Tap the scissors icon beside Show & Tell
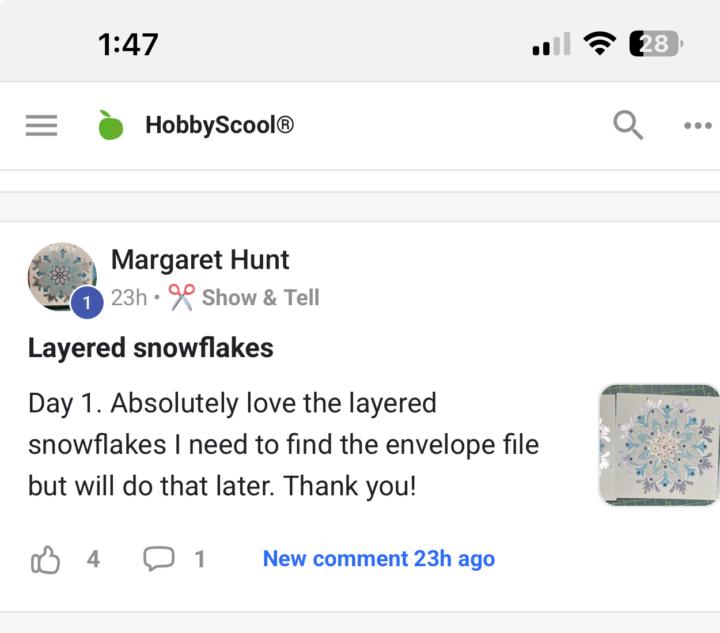720x633 pixels. 181,297
